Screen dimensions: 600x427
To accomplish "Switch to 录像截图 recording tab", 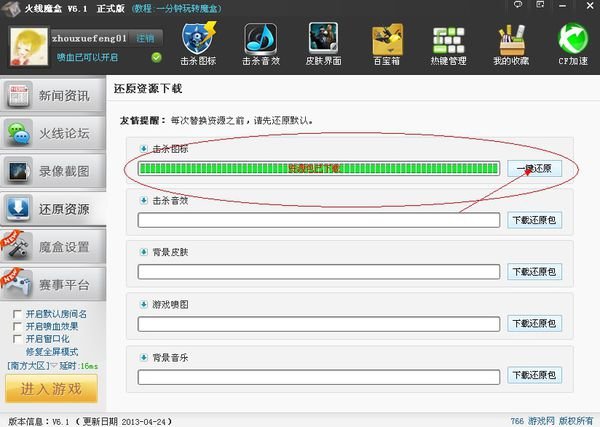I will pos(53,171).
